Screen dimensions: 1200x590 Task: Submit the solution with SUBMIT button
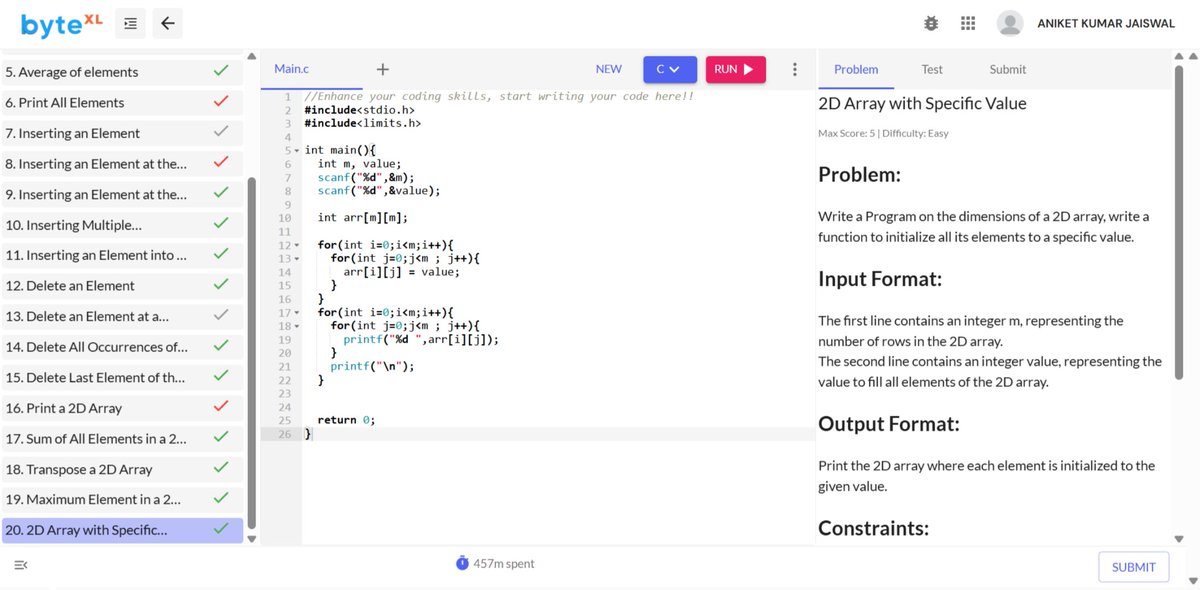coord(1134,567)
